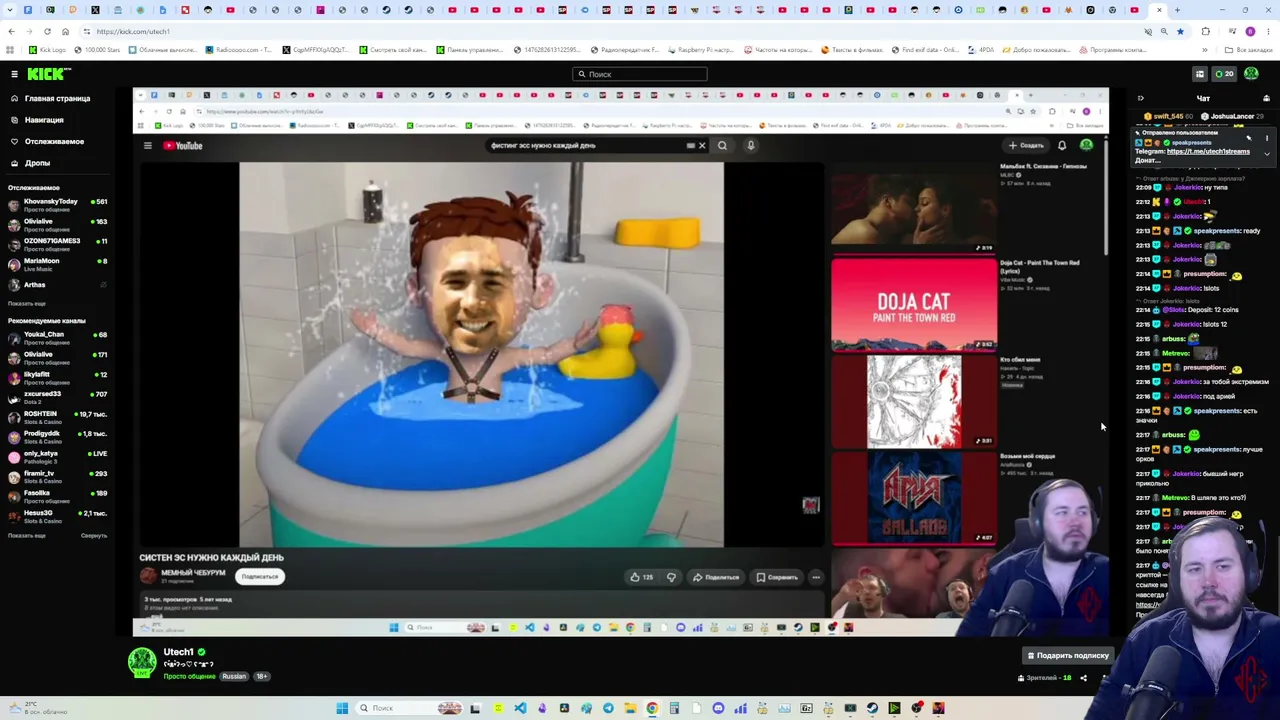Open the Windows Start menu
The height and width of the screenshot is (720, 1280).
pos(342,708)
